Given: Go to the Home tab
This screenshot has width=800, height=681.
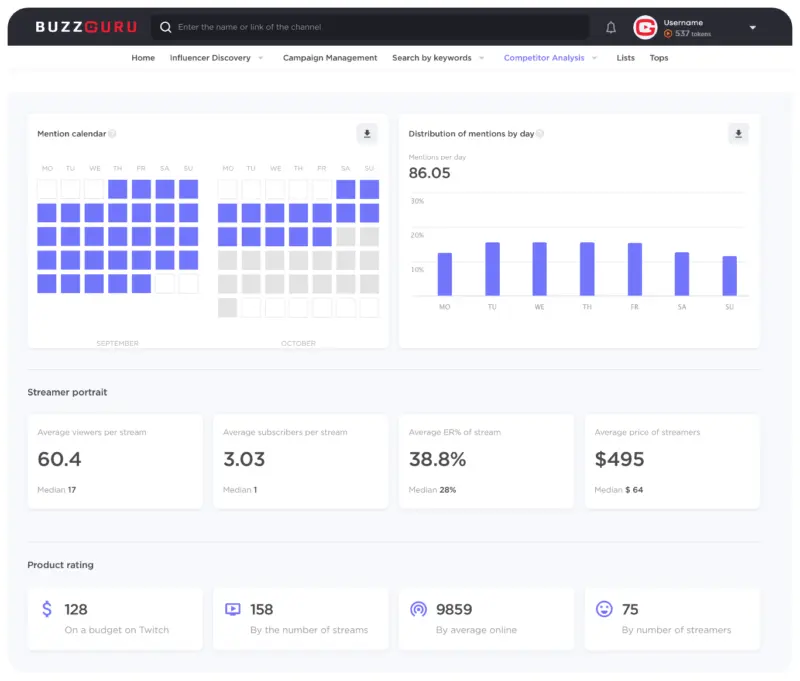Looking at the screenshot, I should [x=143, y=58].
